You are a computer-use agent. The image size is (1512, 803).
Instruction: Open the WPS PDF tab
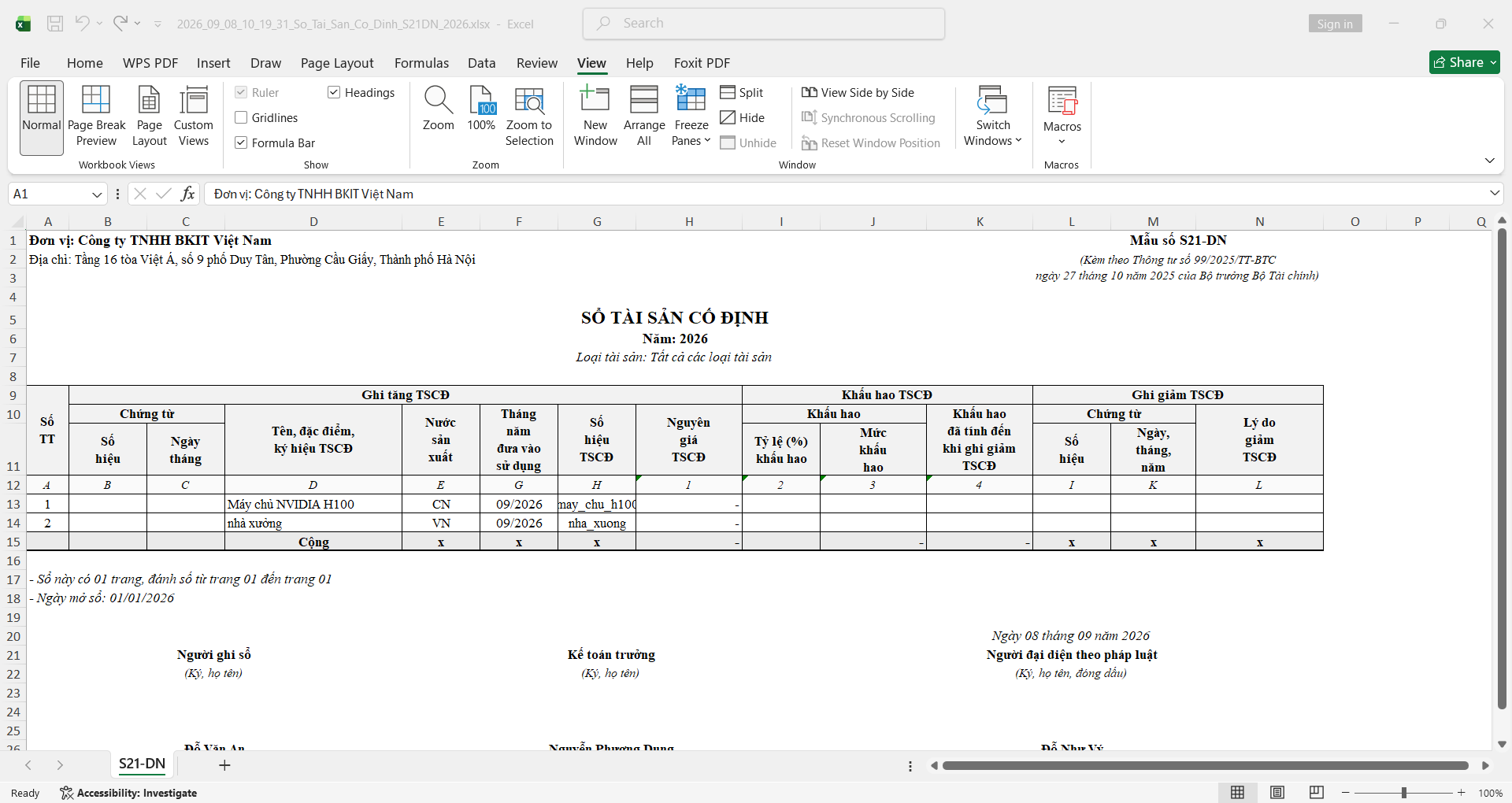(150, 63)
